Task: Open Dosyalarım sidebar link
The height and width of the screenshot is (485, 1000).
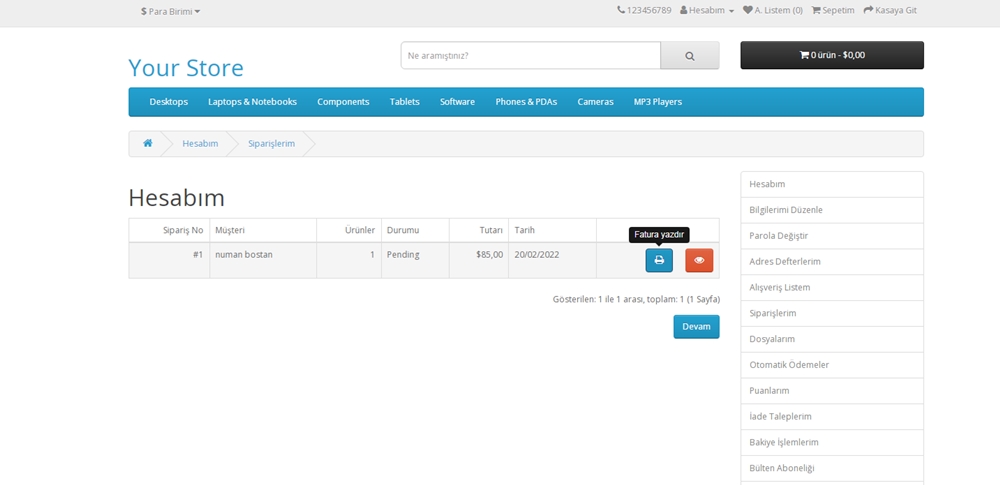Action: coord(832,340)
